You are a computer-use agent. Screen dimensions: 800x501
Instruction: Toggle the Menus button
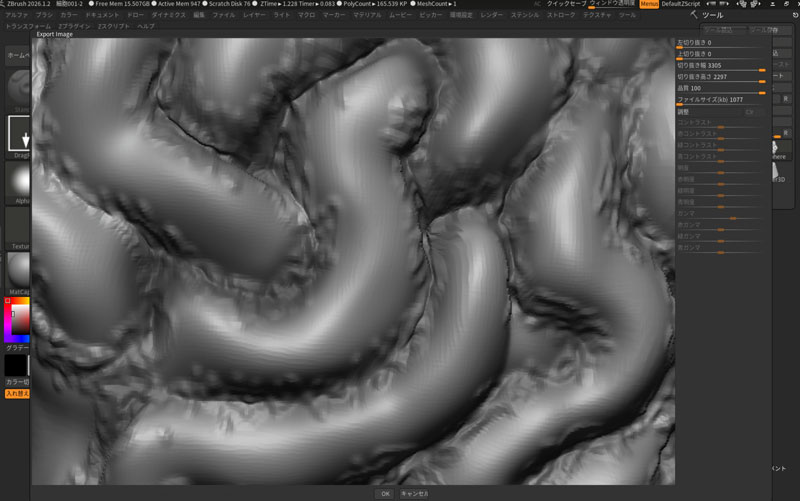click(x=648, y=4)
